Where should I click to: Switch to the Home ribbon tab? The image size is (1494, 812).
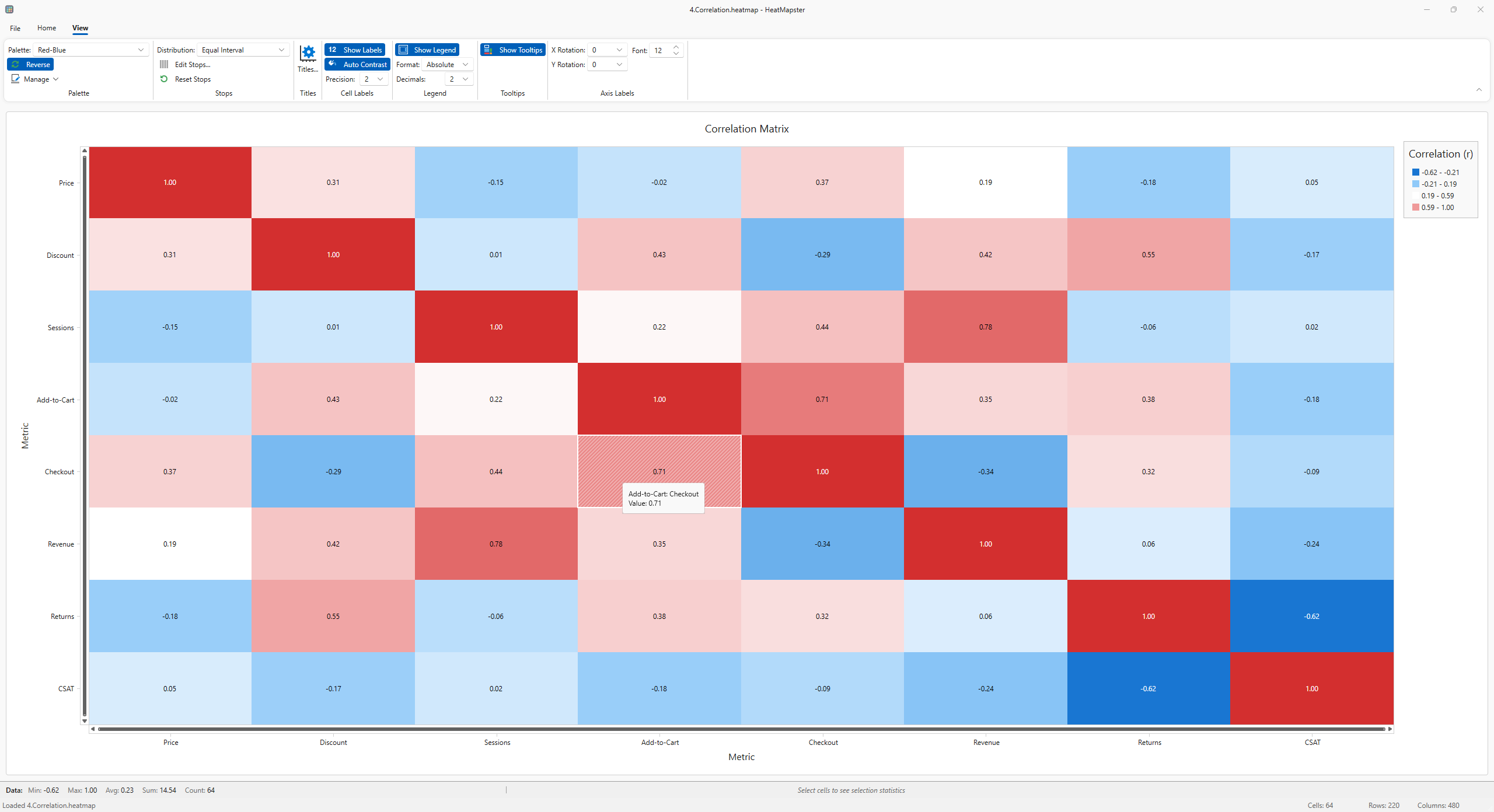click(47, 28)
